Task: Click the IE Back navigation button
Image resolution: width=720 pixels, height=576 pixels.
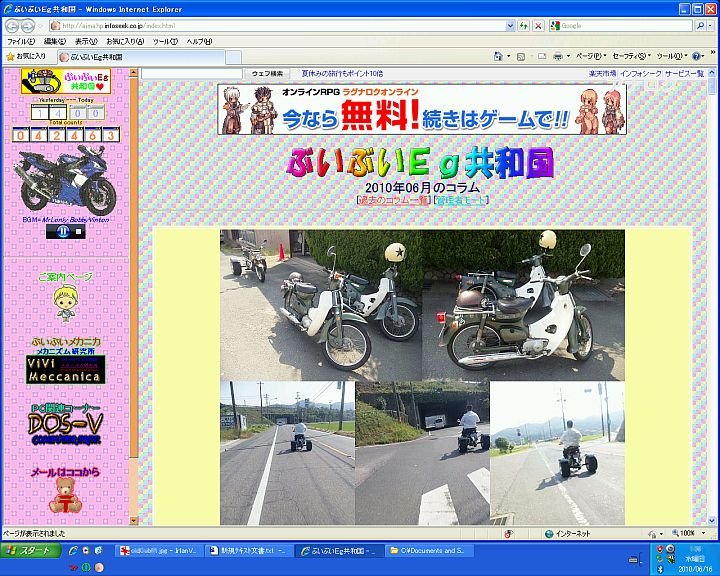Action: click(12, 26)
